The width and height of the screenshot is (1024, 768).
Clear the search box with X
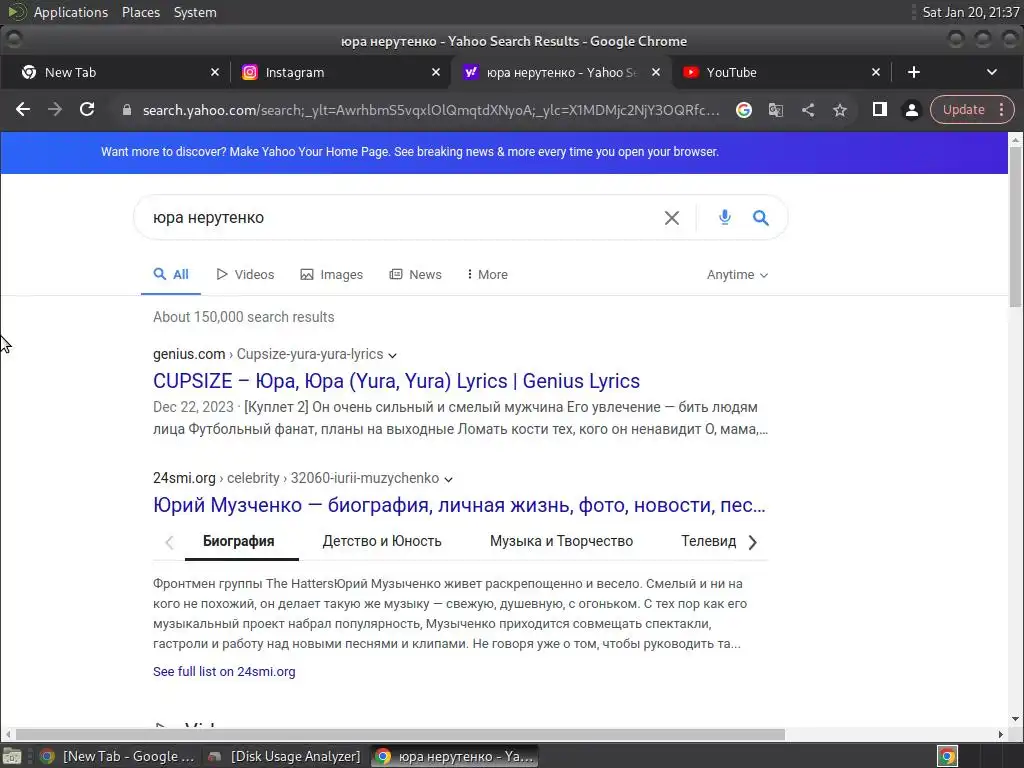(x=671, y=218)
